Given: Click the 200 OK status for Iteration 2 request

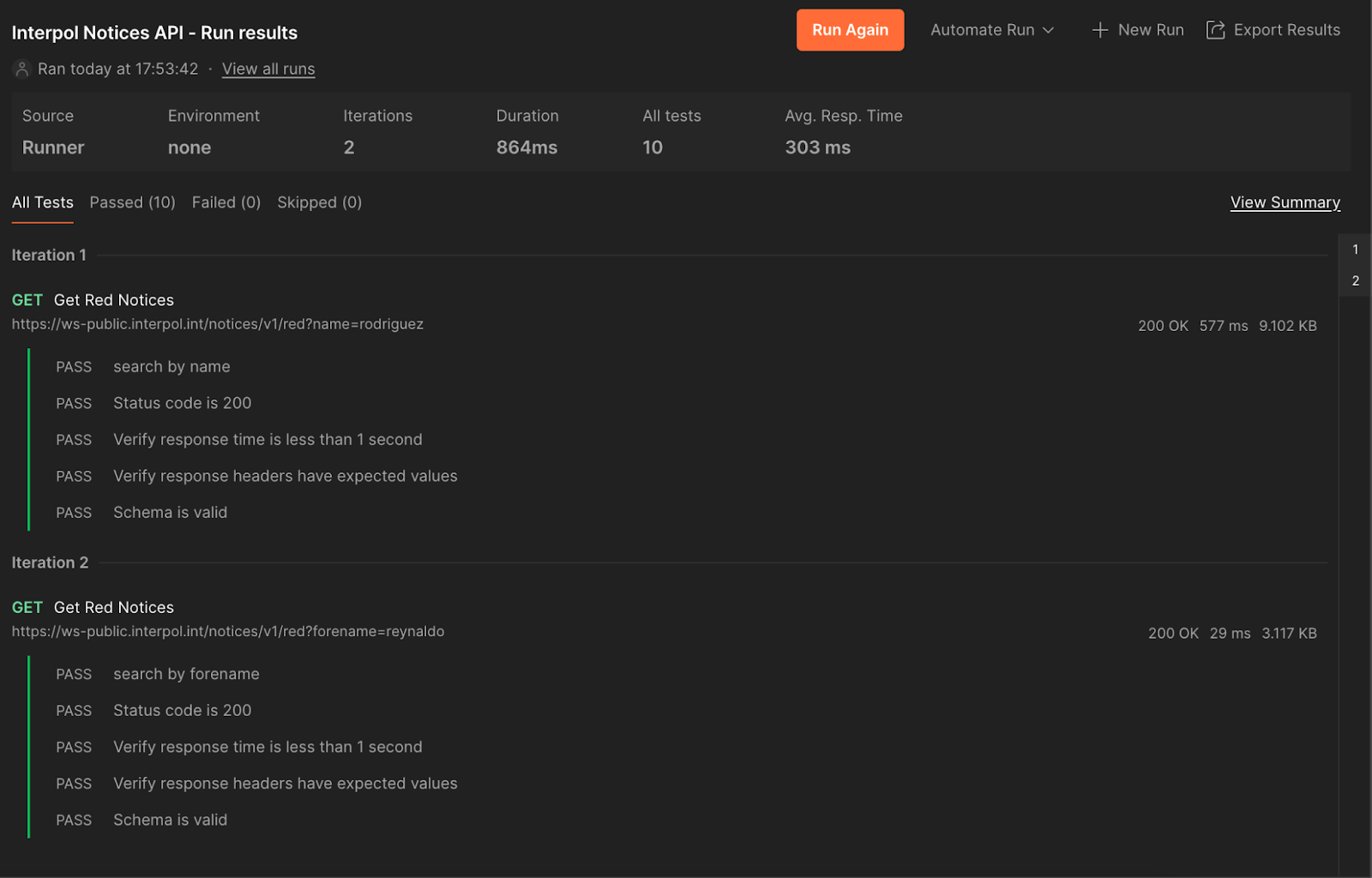Looking at the screenshot, I should click(x=1172, y=633).
